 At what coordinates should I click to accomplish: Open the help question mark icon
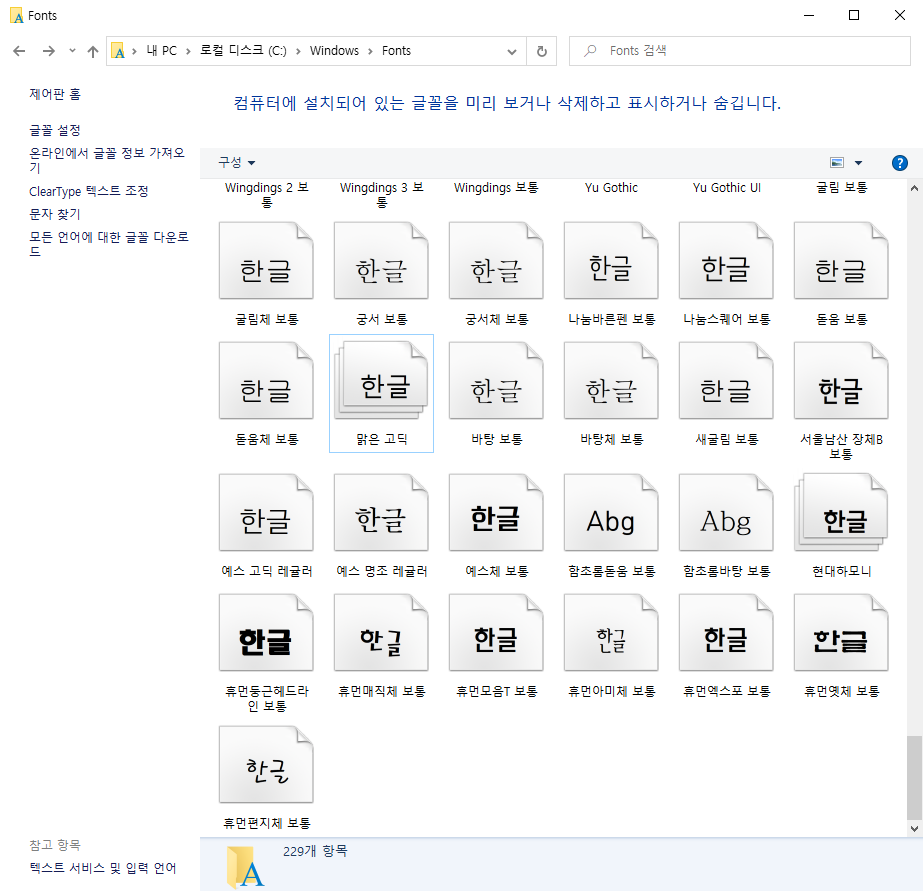pyautogui.click(x=899, y=163)
